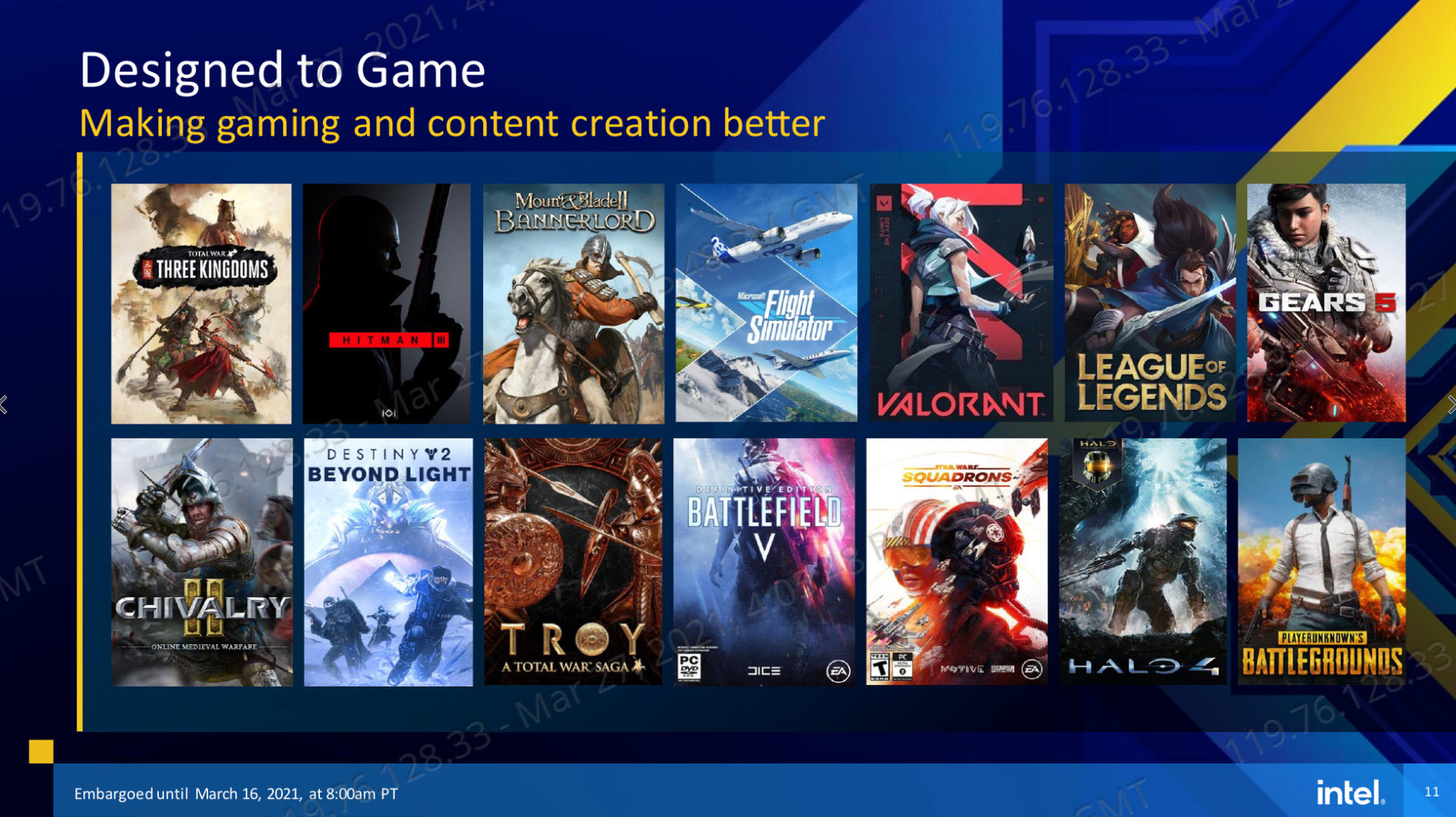Open the Hitman III game cover
1456x817 pixels.
tap(386, 304)
